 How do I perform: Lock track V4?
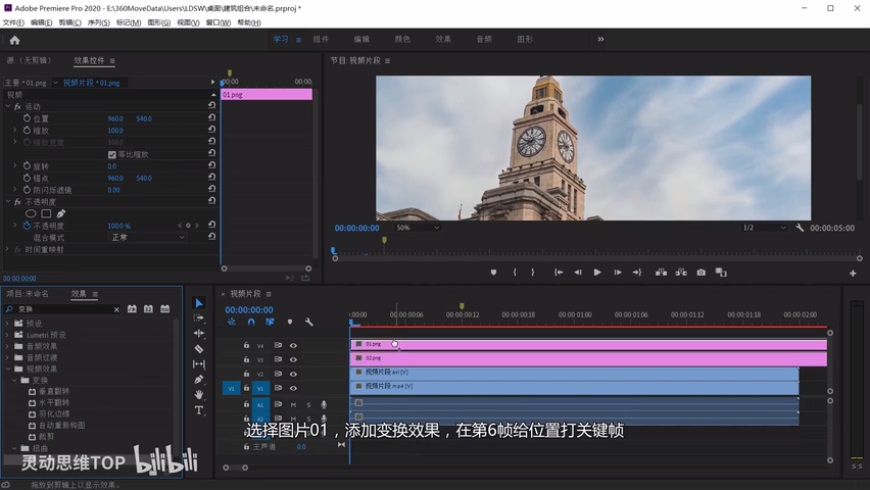[x=246, y=345]
